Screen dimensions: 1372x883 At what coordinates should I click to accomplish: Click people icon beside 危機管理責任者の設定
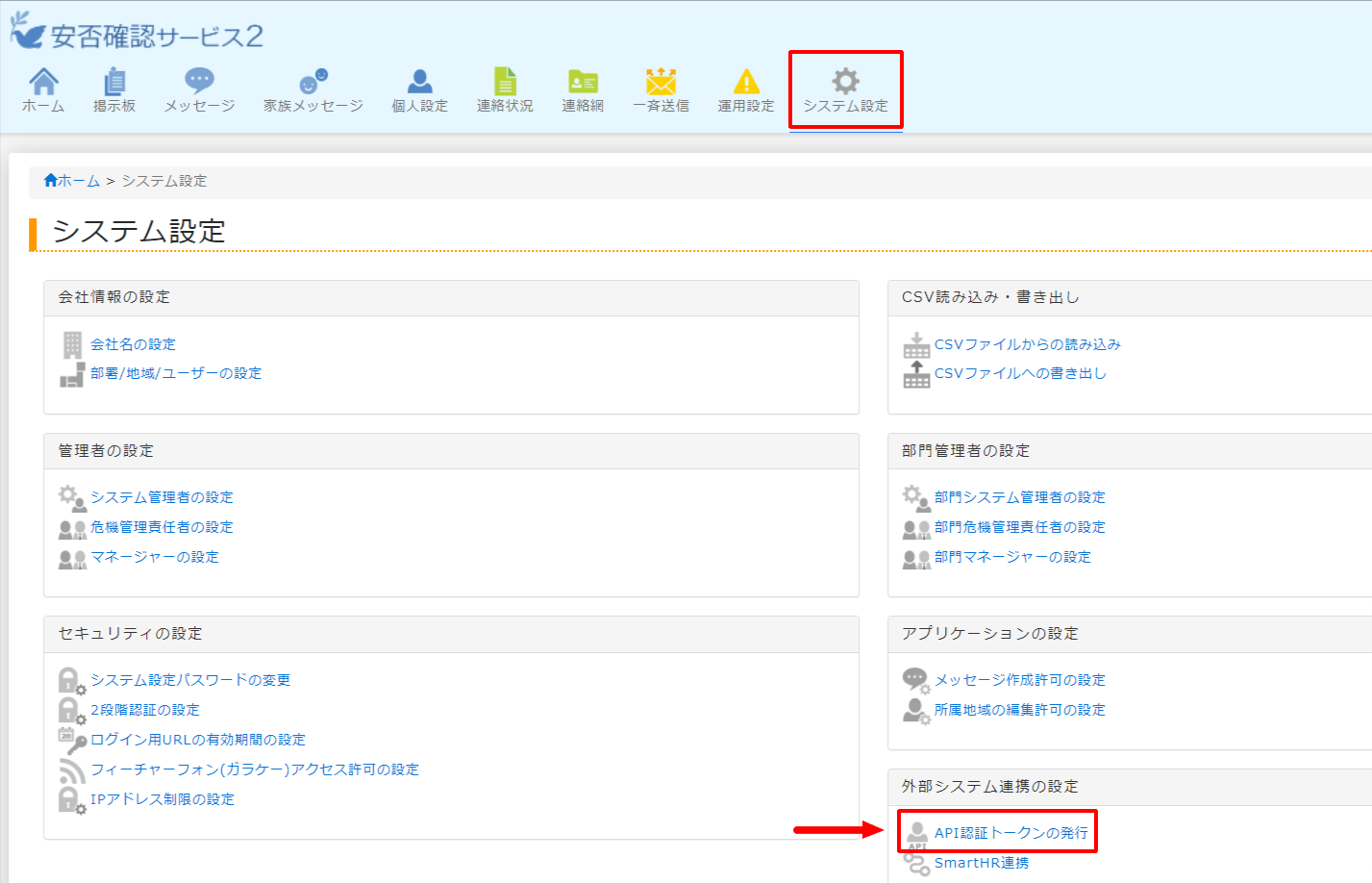73,528
